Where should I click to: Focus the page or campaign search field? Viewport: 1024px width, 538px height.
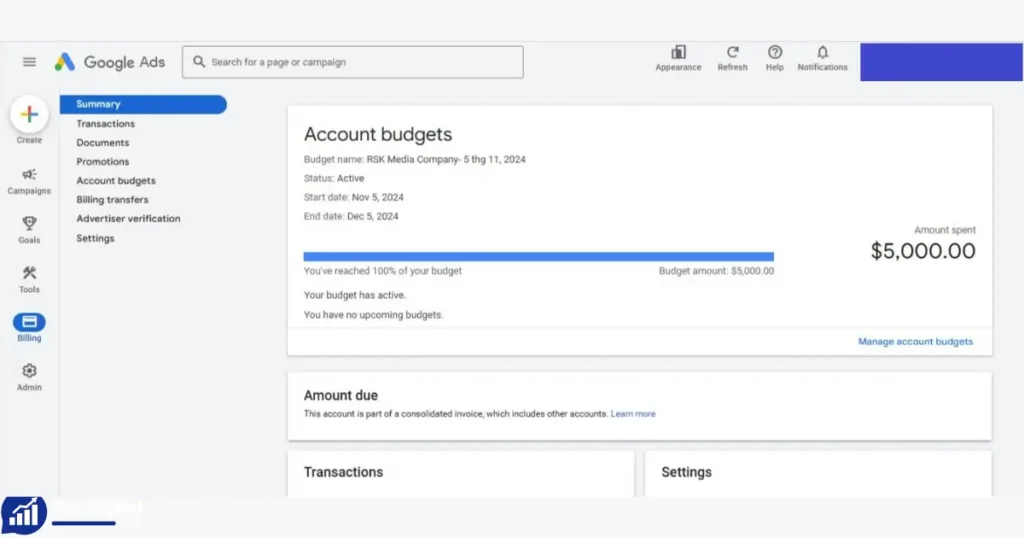(x=353, y=62)
